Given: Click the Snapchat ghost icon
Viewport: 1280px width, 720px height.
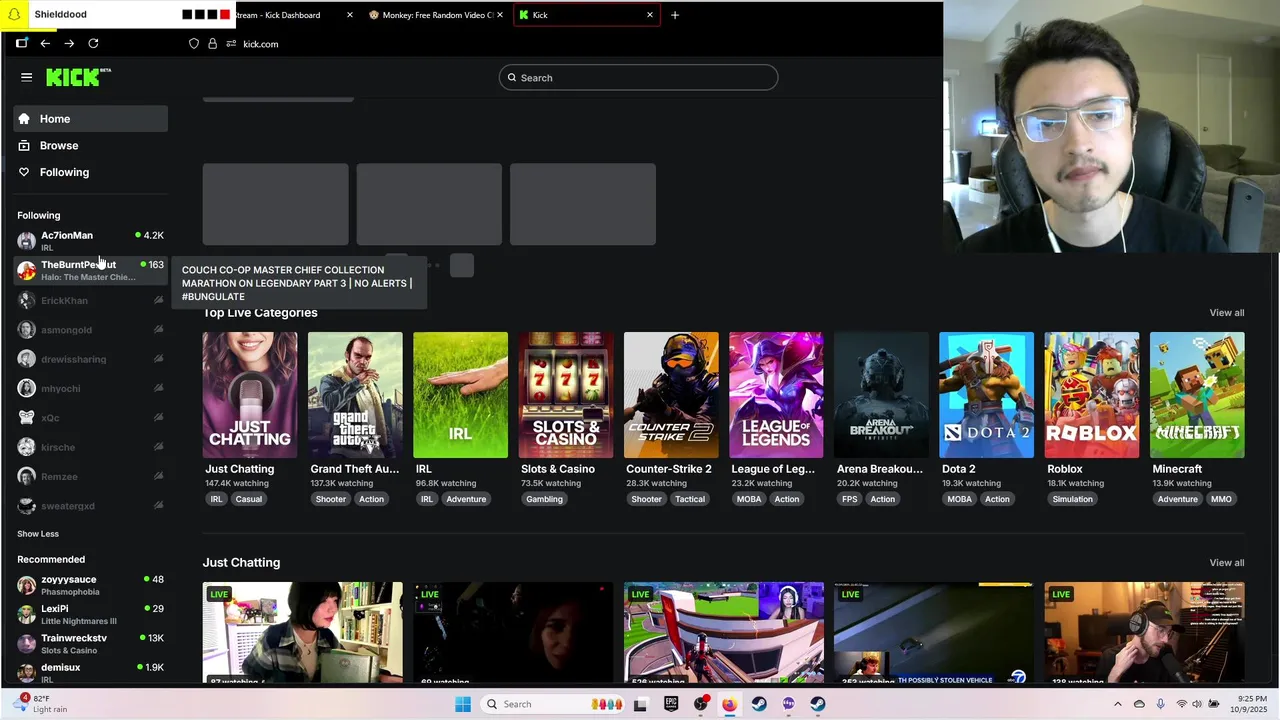Looking at the screenshot, I should (x=14, y=14).
